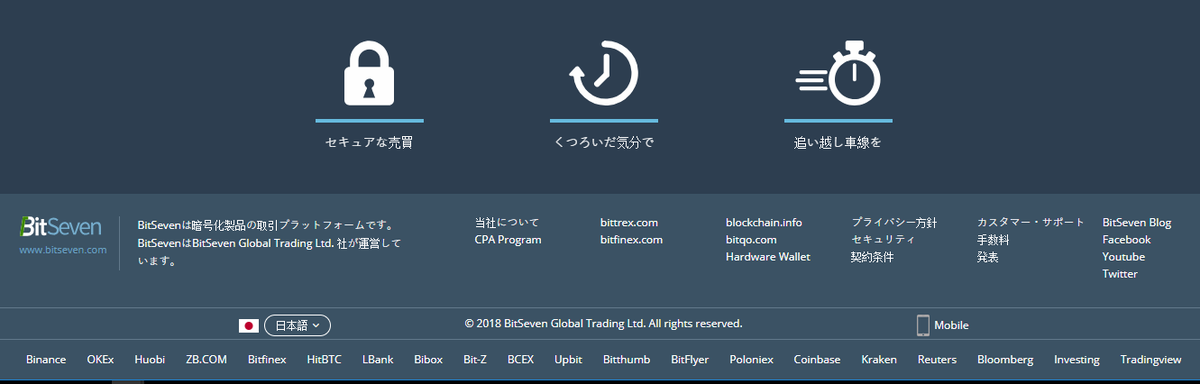Visit bitqo.com footer link
Image resolution: width=1200 pixels, height=384 pixels.
[x=751, y=239]
